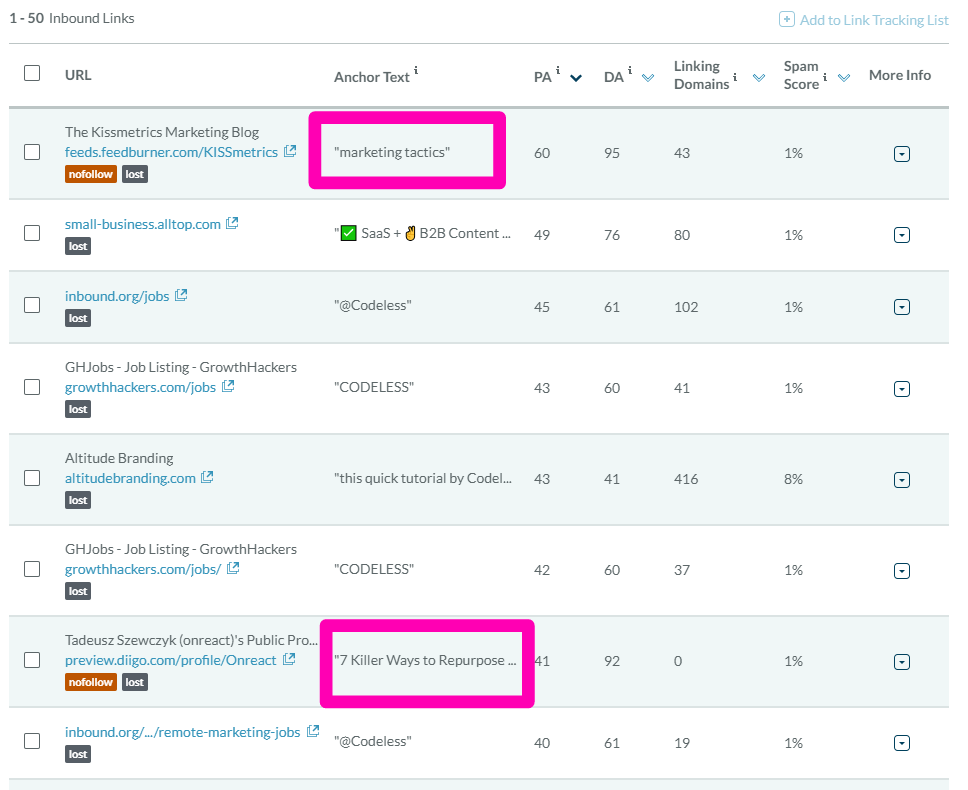Click the 416 linking domains value
Viewport: 968px width, 790px height.
coord(686,479)
